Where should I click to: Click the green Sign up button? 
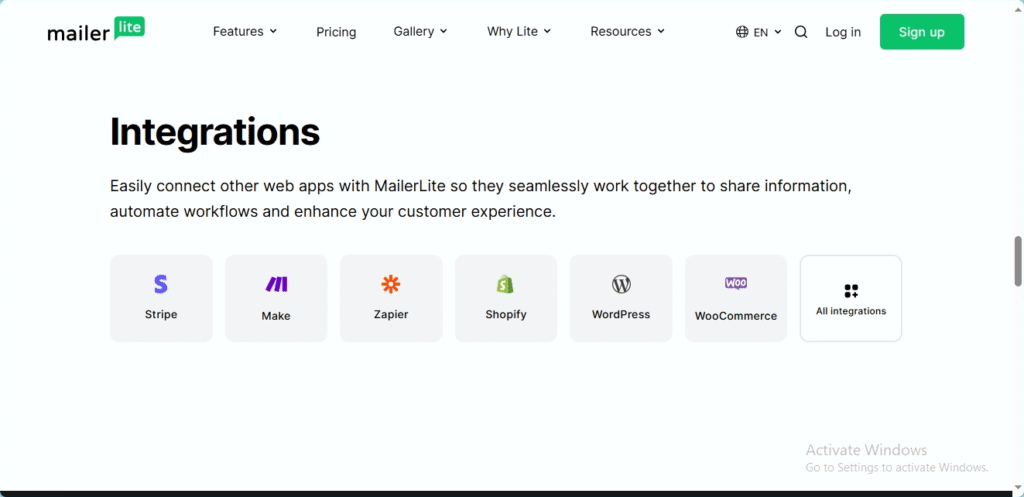coord(921,32)
